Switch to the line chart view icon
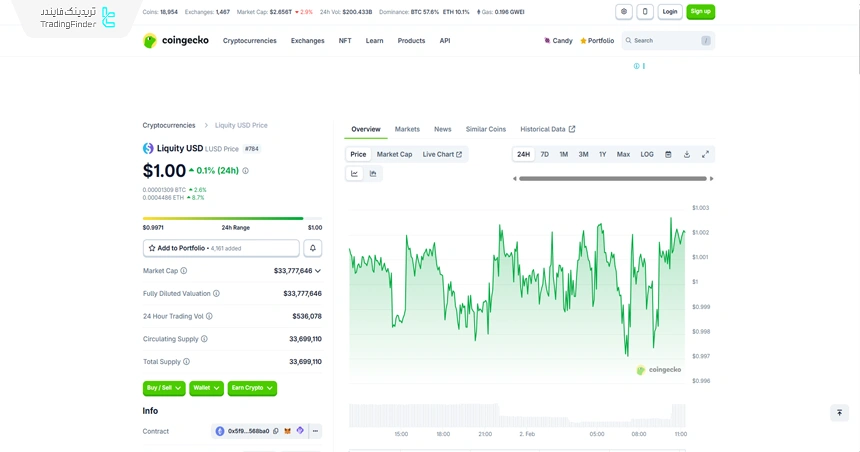This screenshot has height=452, width=860. [354, 173]
